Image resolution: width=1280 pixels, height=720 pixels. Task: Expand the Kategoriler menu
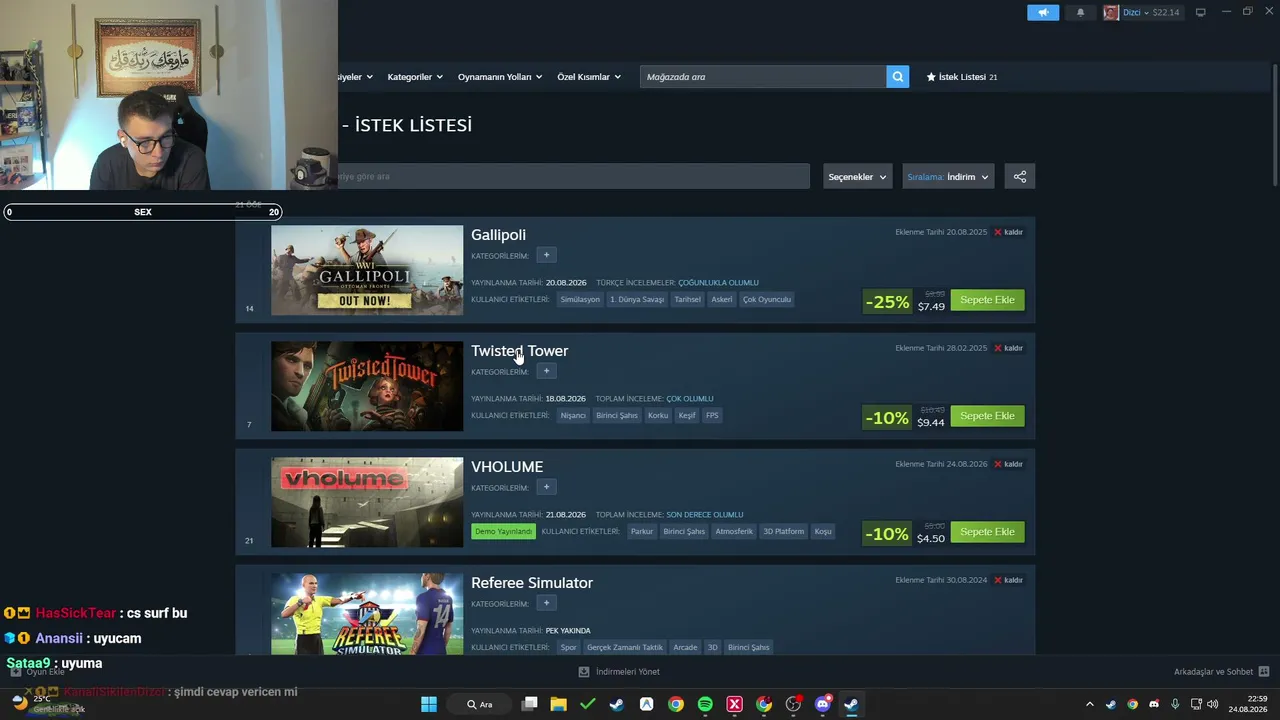tap(415, 77)
